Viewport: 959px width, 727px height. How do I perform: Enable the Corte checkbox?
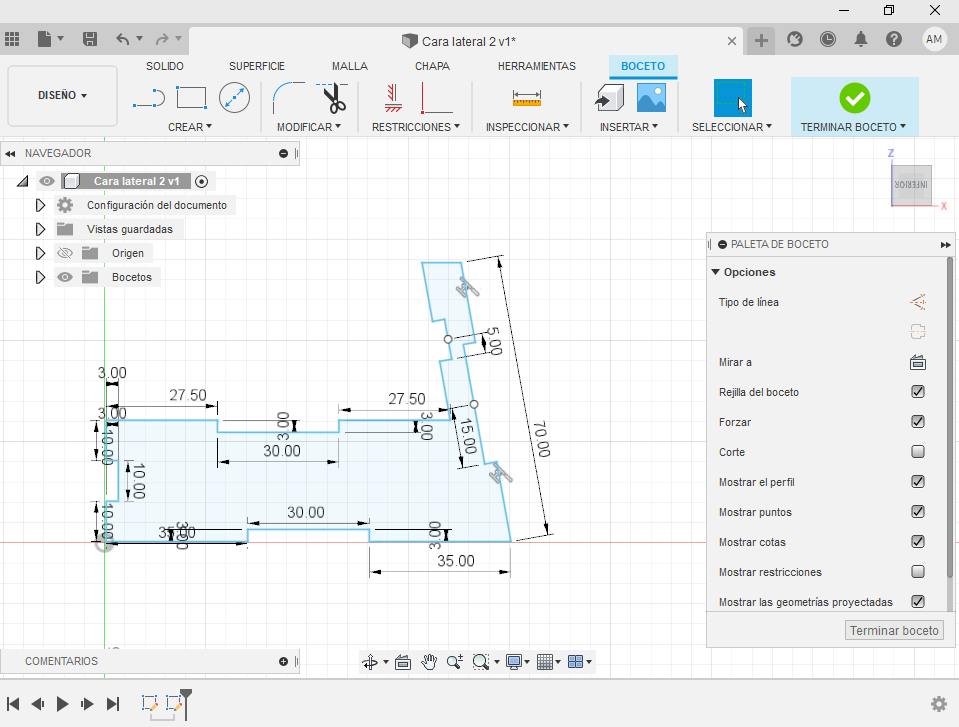tap(917, 452)
